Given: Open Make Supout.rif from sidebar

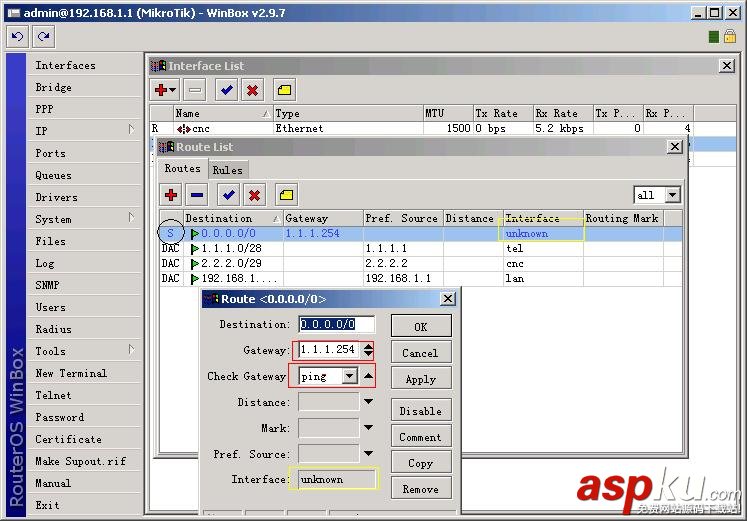Looking at the screenshot, I should pos(84,461).
